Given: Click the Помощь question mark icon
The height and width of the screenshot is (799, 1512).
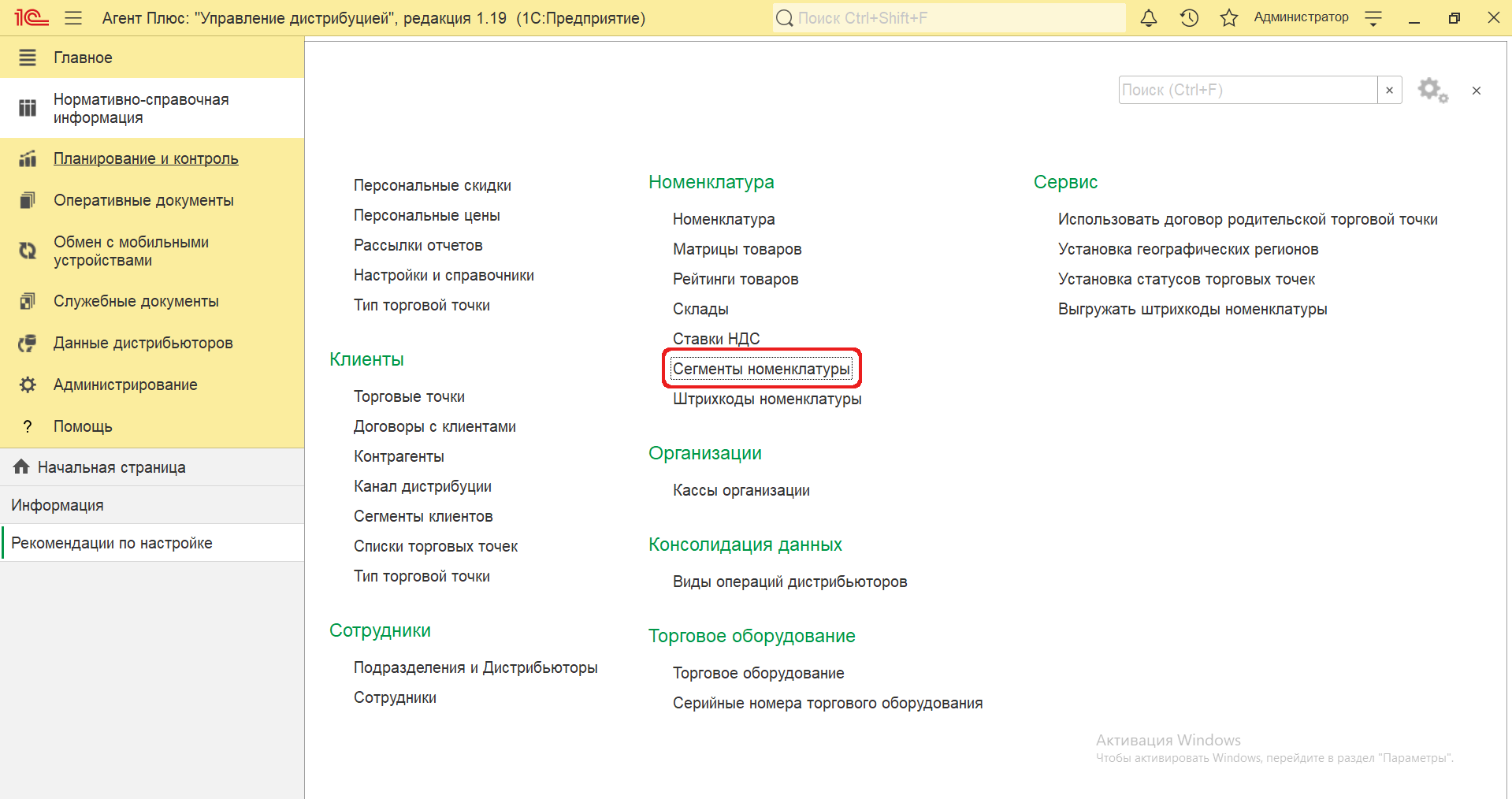Looking at the screenshot, I should point(28,426).
